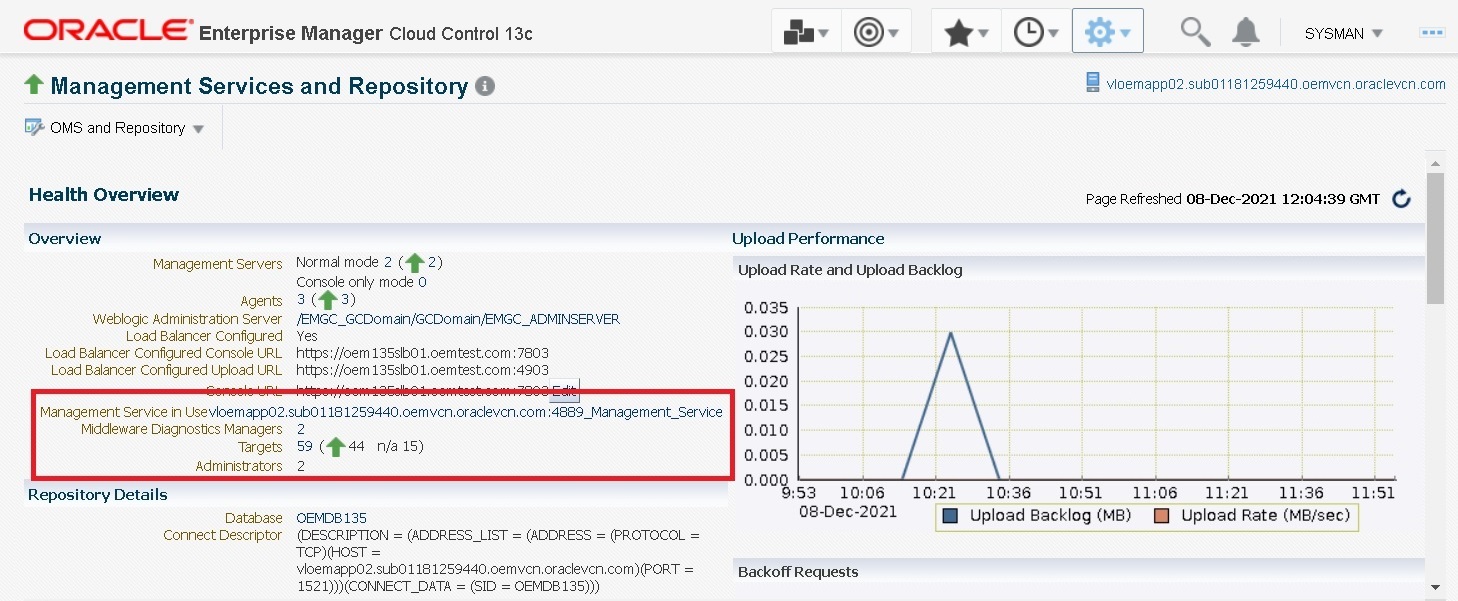This screenshot has width=1458, height=601.
Task: Expand the OMS and Repository menu
Action: pyautogui.click(x=117, y=128)
